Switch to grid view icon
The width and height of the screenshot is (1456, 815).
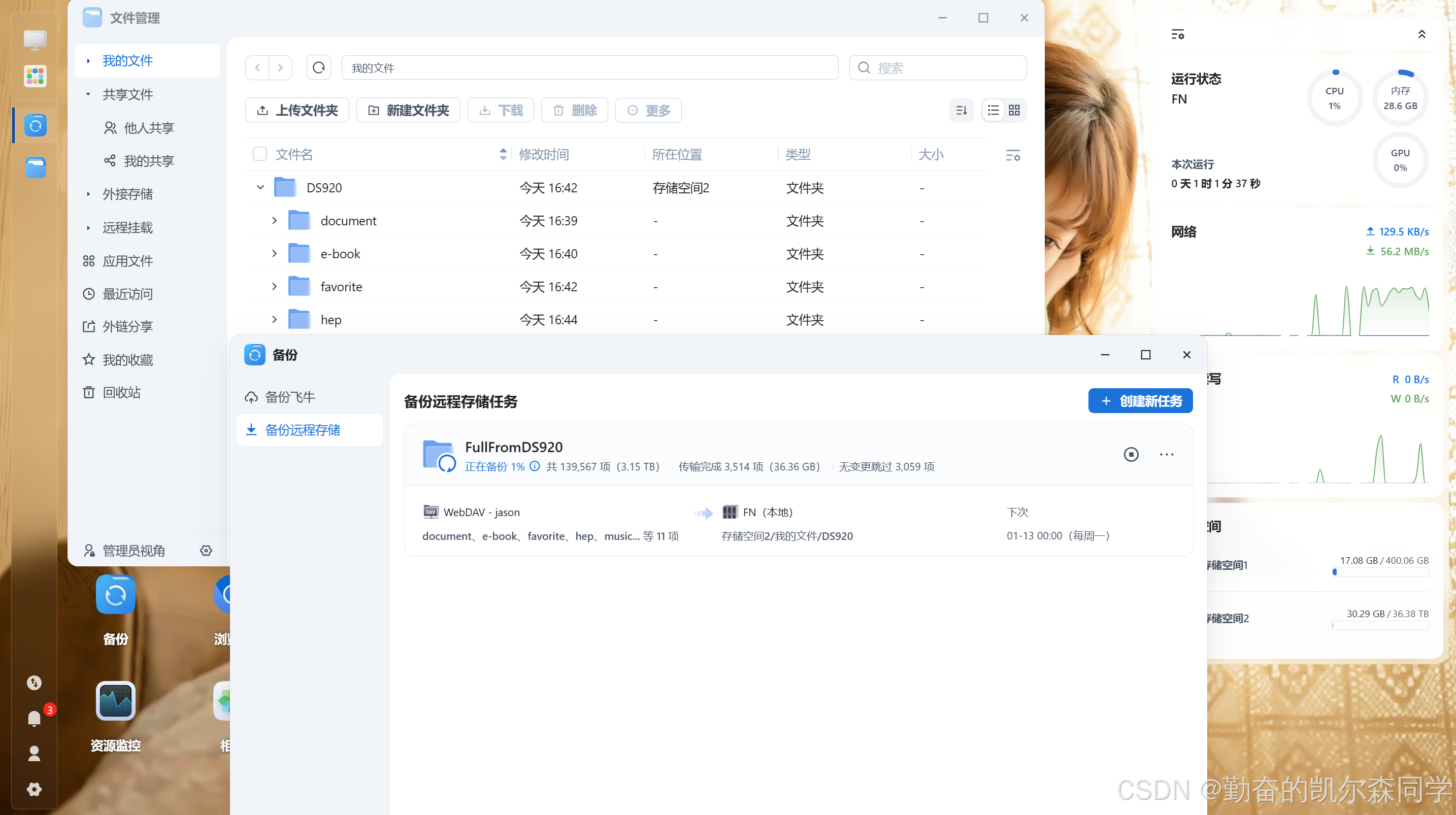click(1014, 110)
